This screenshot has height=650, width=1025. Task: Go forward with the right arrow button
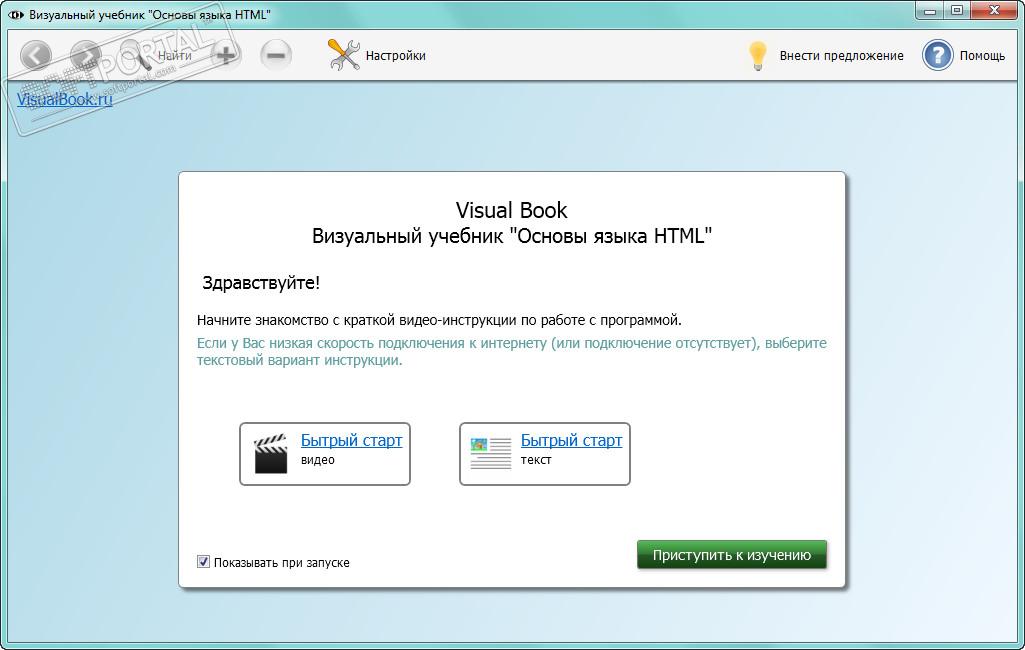tap(86, 56)
